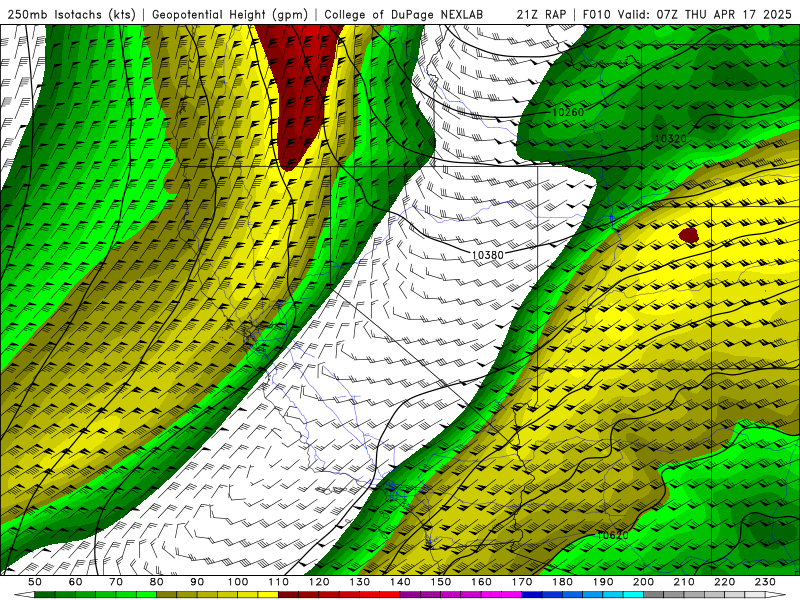This screenshot has height=600, width=800.
Task: Pick the magenta swatch under the 160 label
Action: pyautogui.click(x=492, y=595)
